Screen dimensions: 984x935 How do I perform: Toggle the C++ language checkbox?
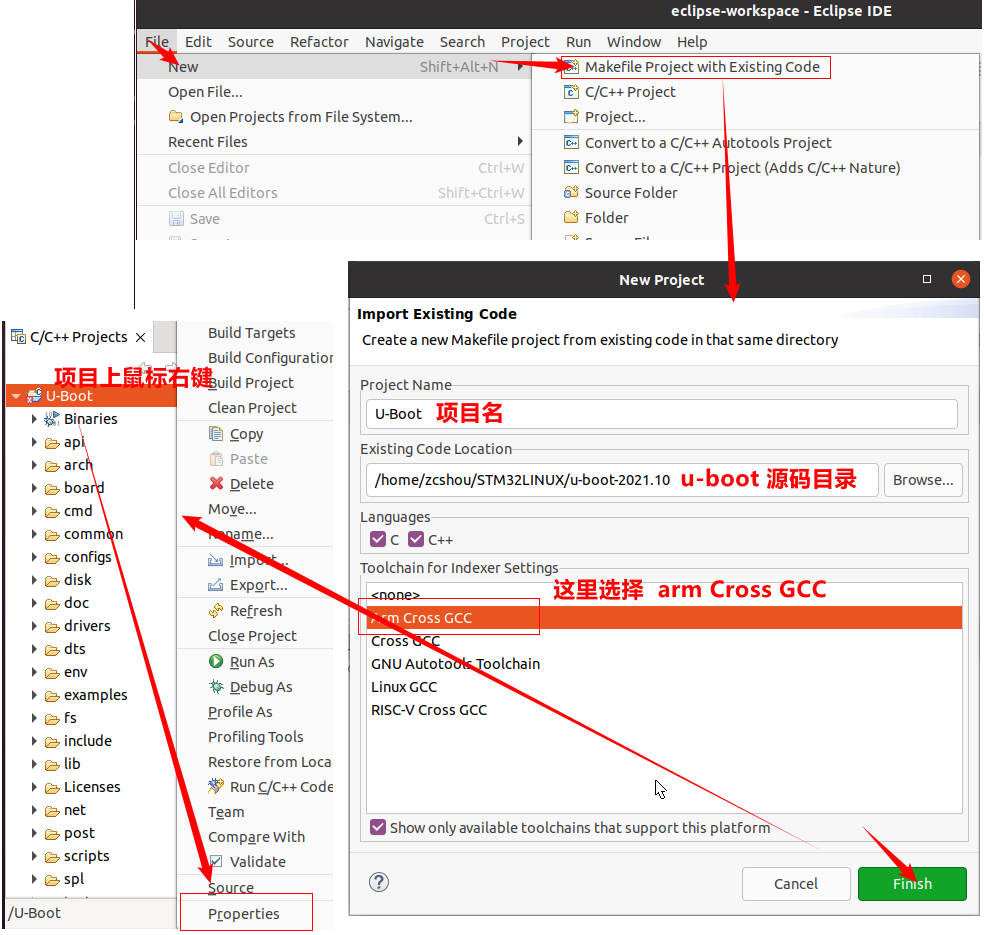(416, 539)
